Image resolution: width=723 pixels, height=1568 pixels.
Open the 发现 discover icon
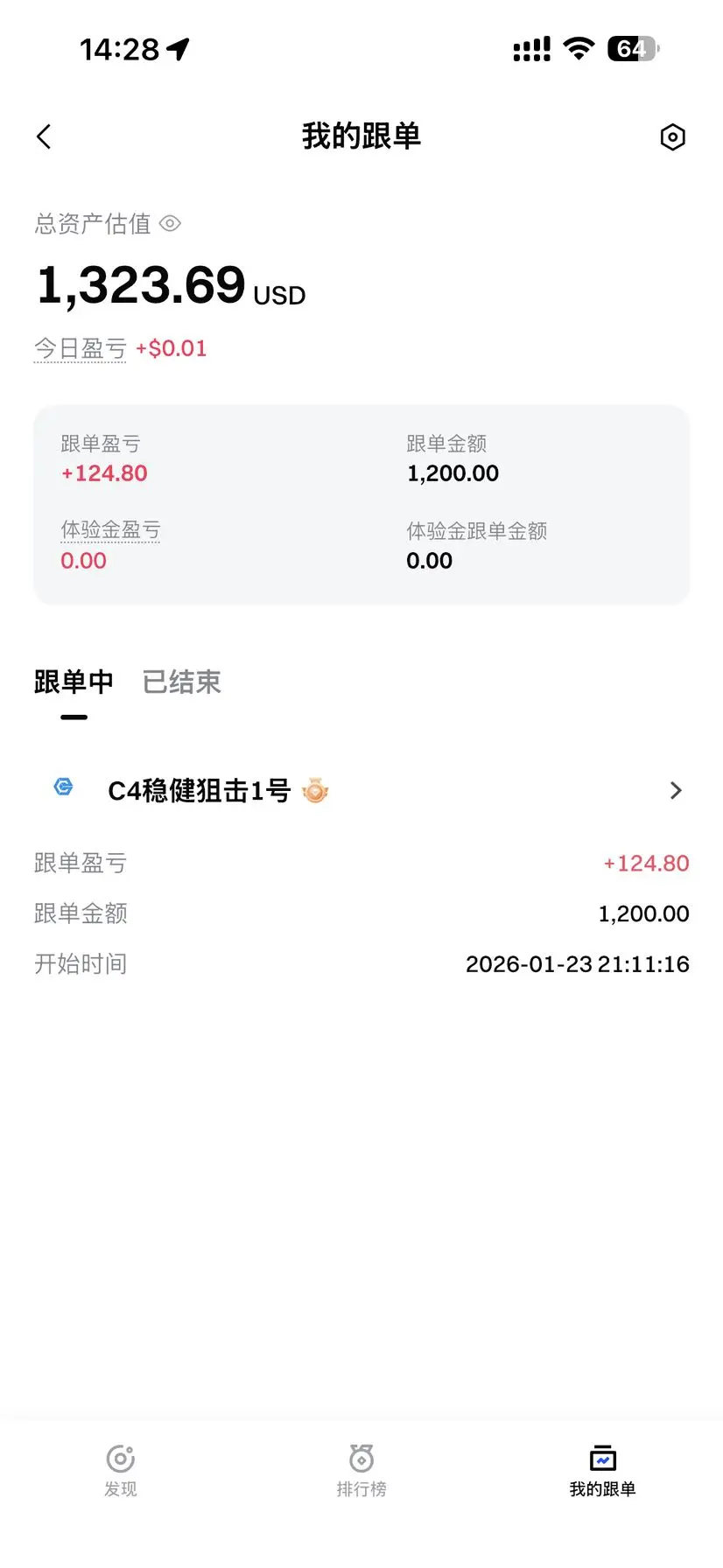(x=121, y=1459)
